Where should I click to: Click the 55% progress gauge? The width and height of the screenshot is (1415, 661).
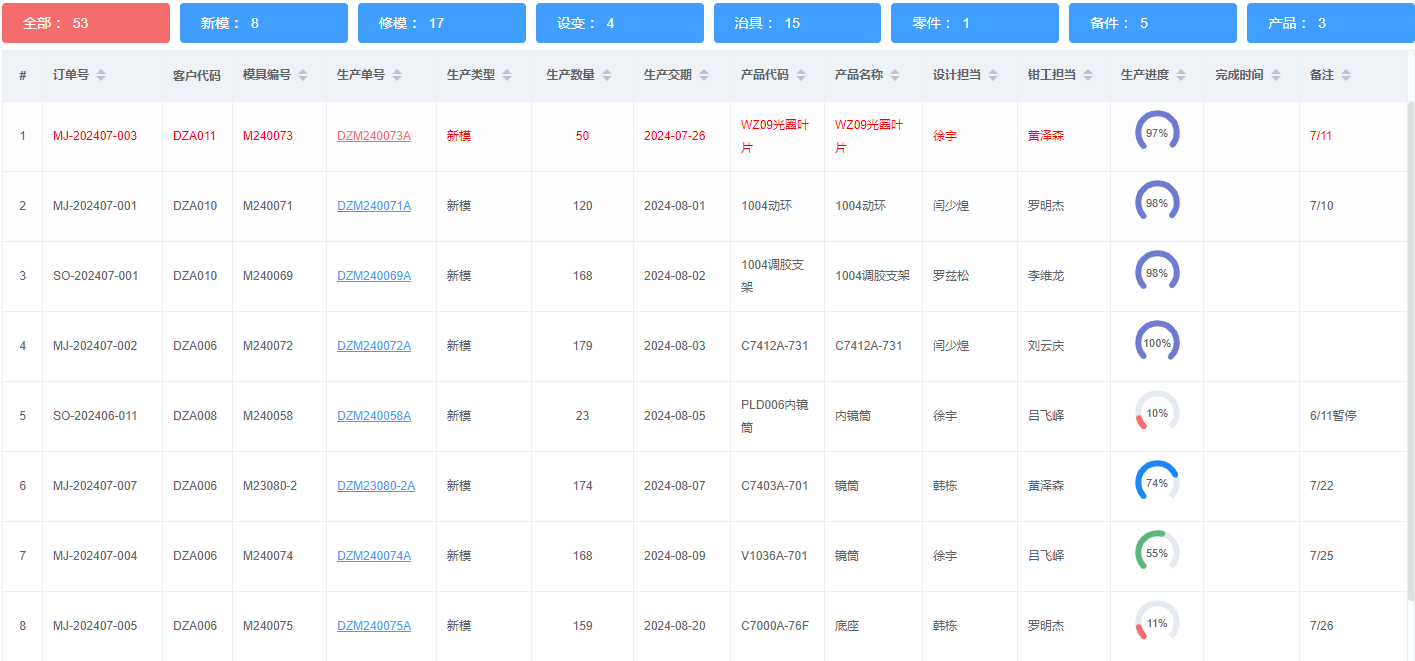[1157, 552]
